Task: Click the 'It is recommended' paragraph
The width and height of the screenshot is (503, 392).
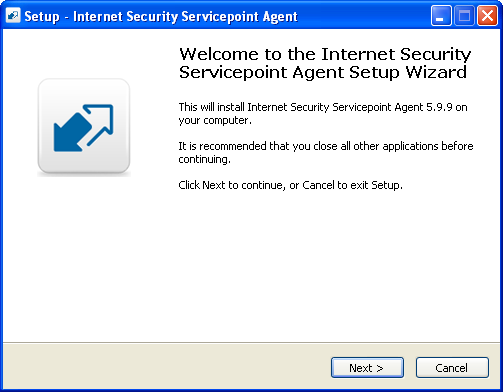Action: click(x=326, y=152)
